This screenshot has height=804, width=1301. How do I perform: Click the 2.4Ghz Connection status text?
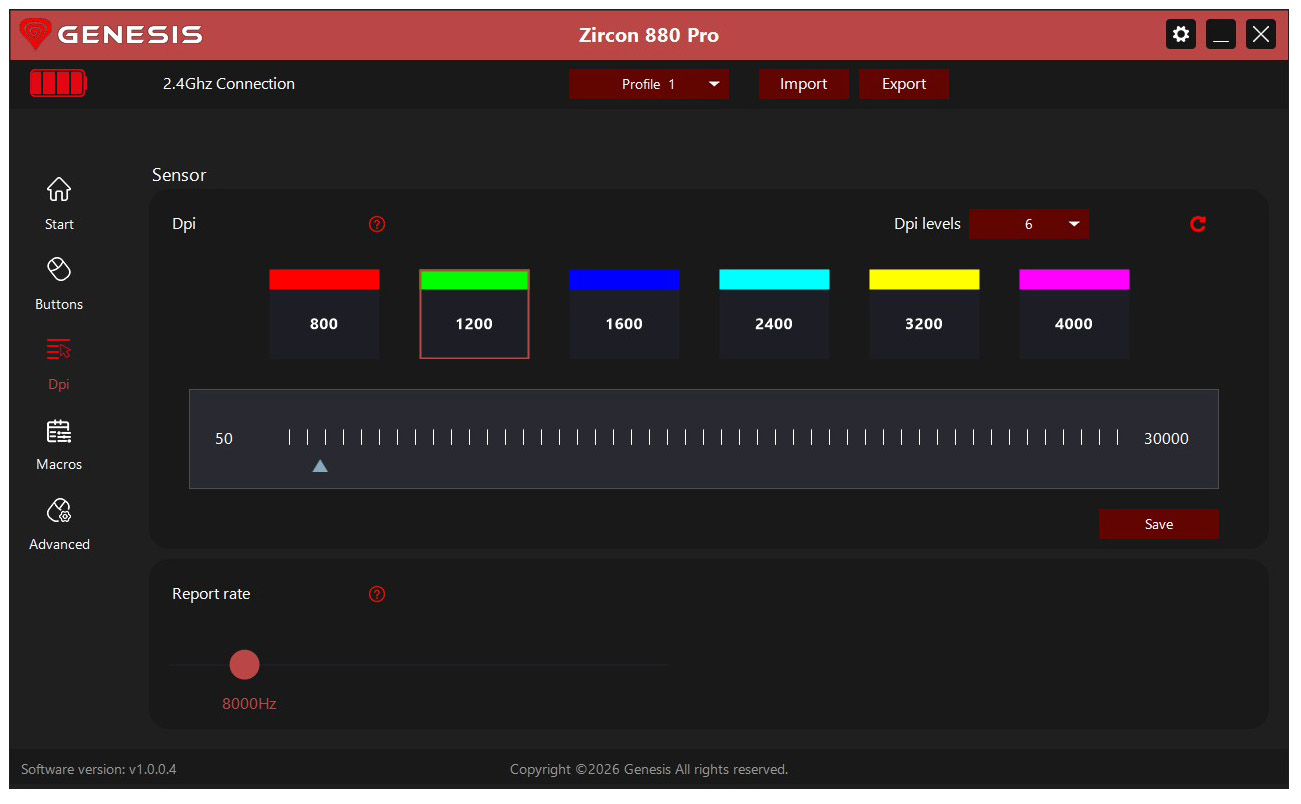229,84
